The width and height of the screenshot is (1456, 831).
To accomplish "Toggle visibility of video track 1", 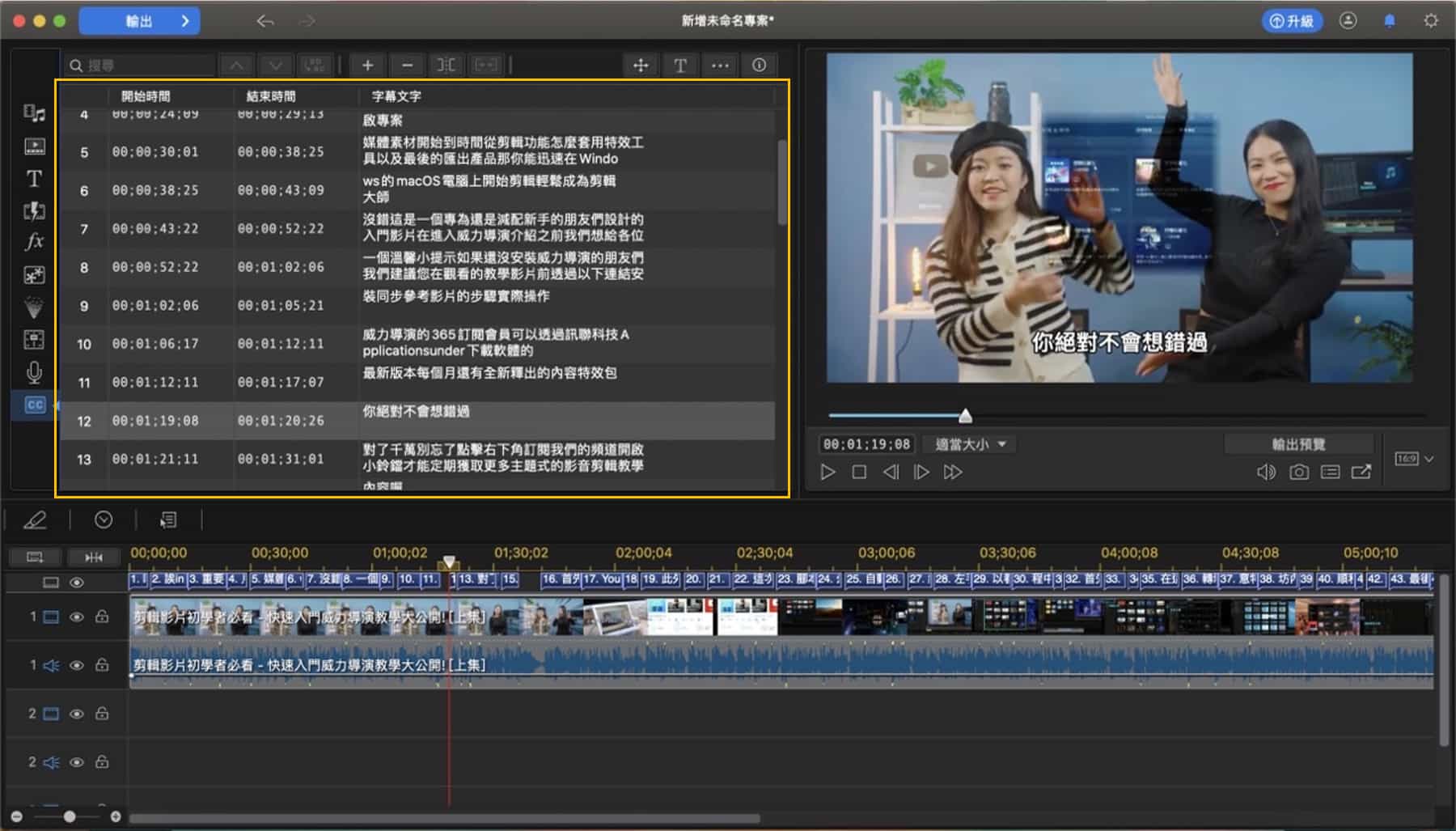I will click(78, 617).
